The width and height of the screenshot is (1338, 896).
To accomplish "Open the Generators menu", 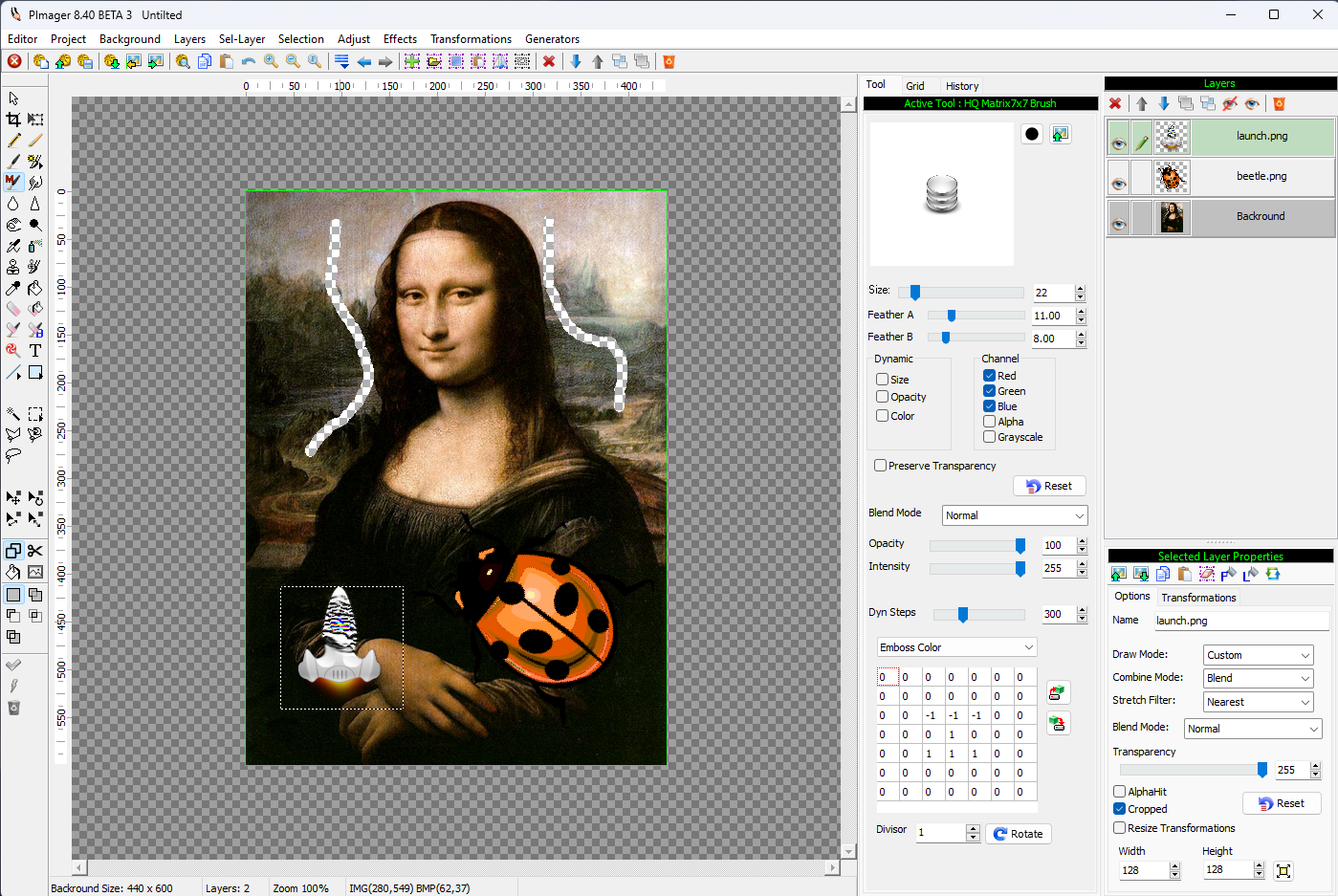I will pyautogui.click(x=552, y=39).
